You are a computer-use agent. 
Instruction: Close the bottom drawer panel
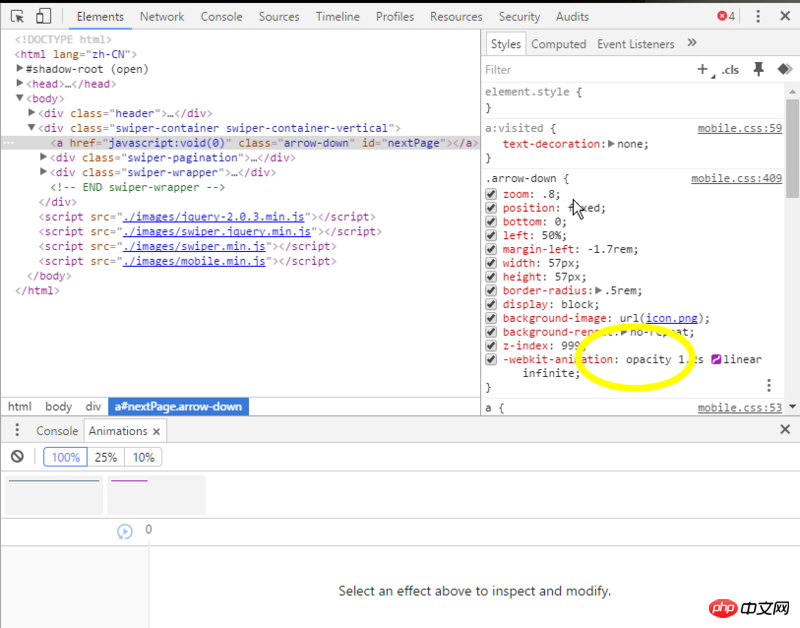pos(785,429)
